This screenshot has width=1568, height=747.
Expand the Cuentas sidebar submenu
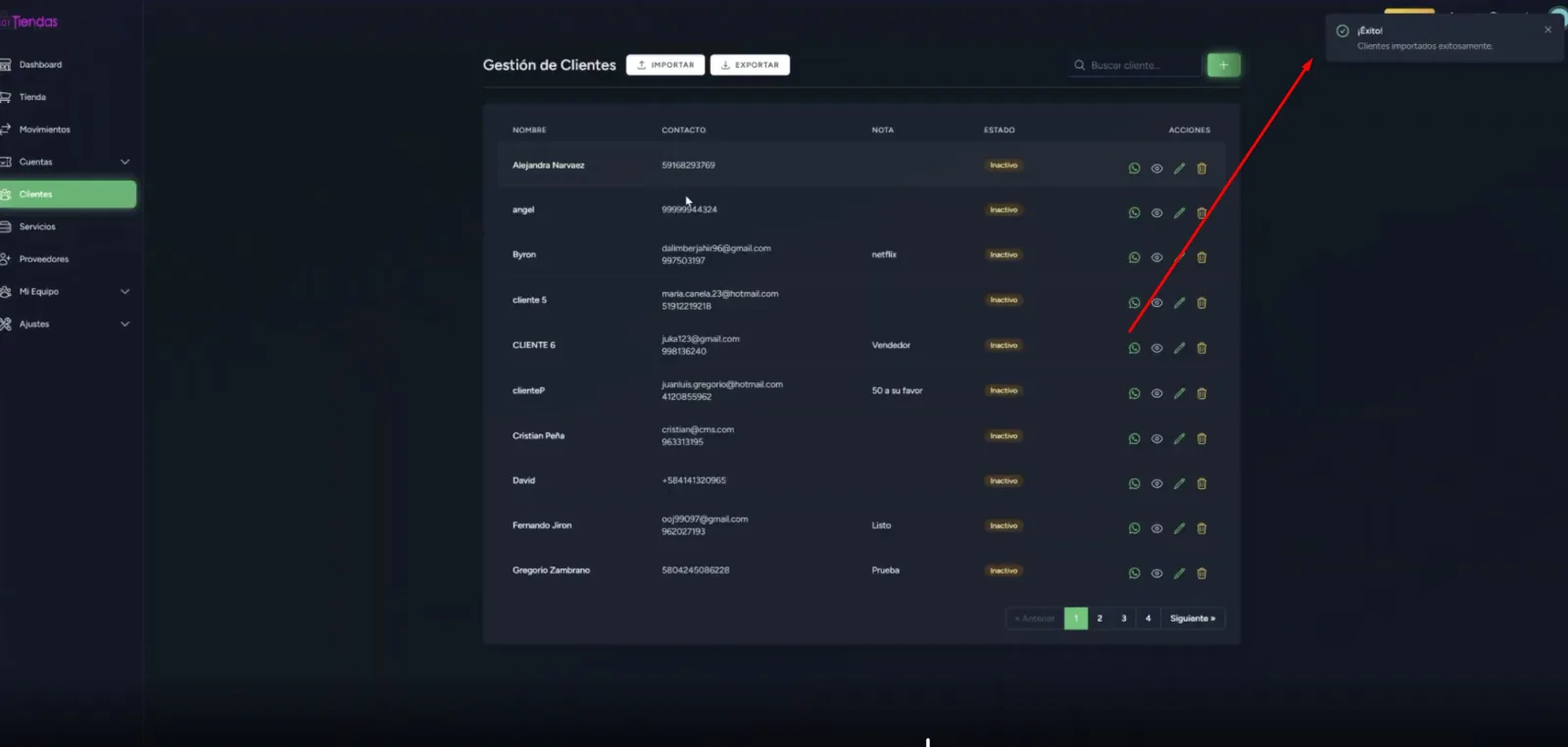point(124,162)
